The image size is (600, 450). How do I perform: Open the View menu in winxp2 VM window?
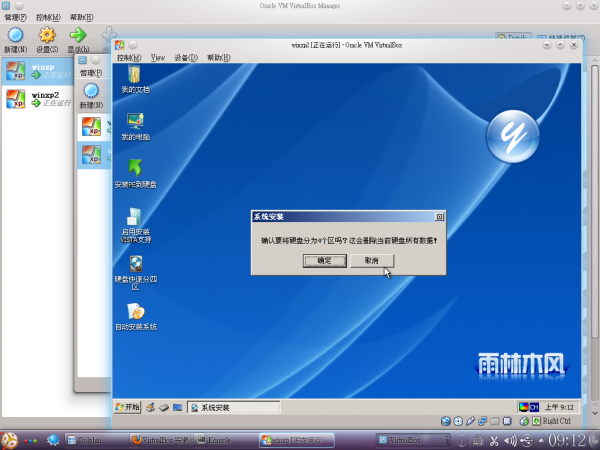[x=158, y=57]
